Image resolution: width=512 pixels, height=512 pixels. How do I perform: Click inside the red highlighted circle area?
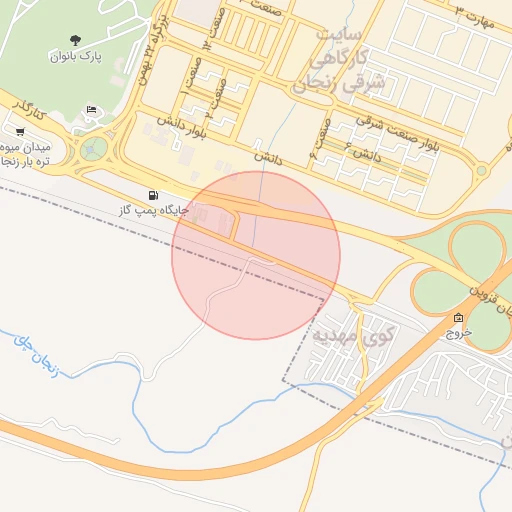(256, 256)
